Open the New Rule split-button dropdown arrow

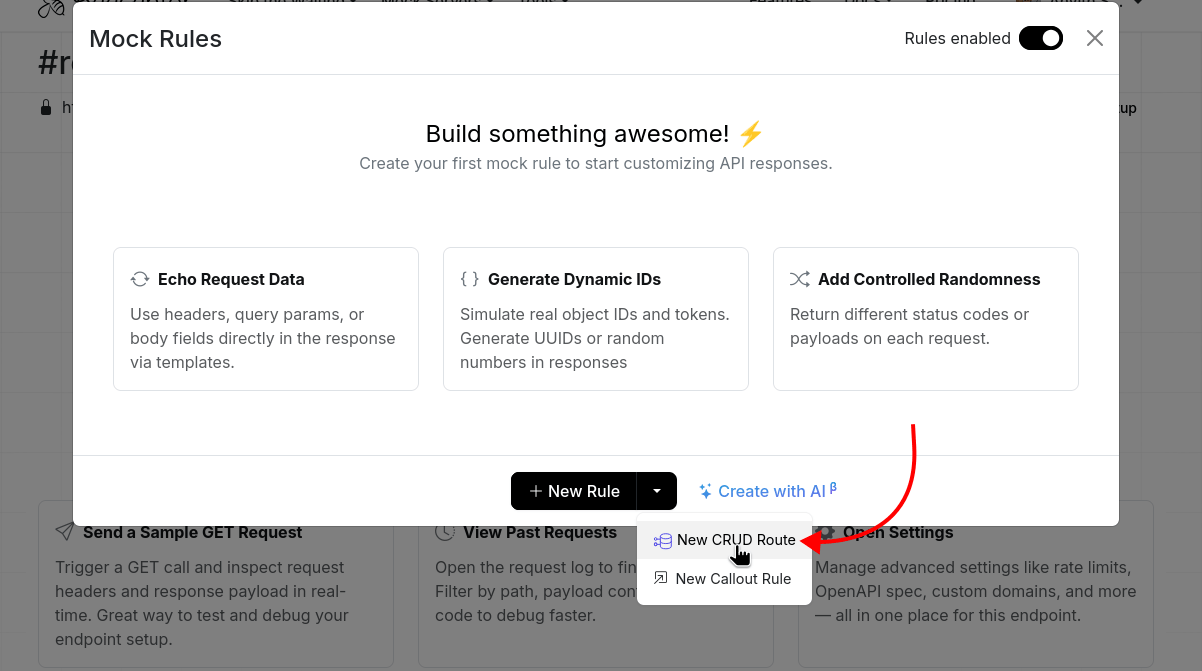tap(657, 491)
